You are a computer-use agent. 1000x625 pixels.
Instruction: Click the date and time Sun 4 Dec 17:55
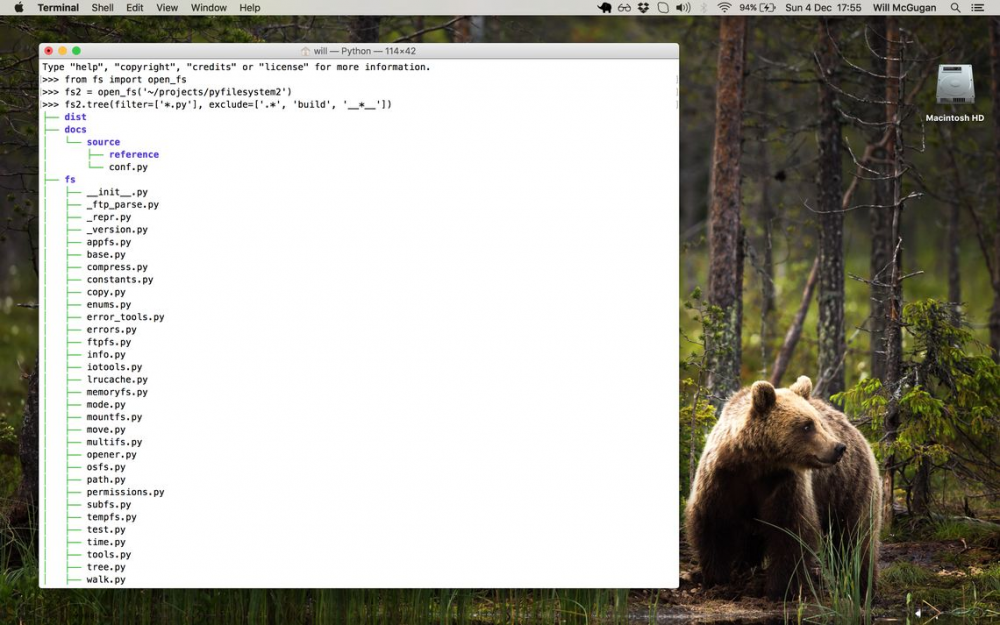[x=823, y=8]
